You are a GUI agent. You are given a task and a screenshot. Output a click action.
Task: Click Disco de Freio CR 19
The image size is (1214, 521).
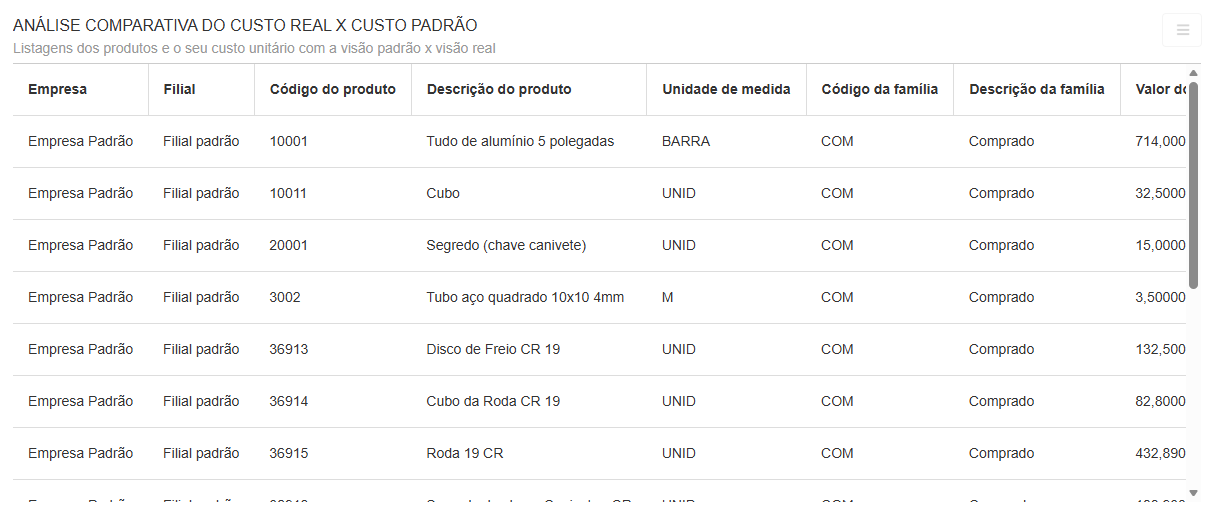(493, 349)
